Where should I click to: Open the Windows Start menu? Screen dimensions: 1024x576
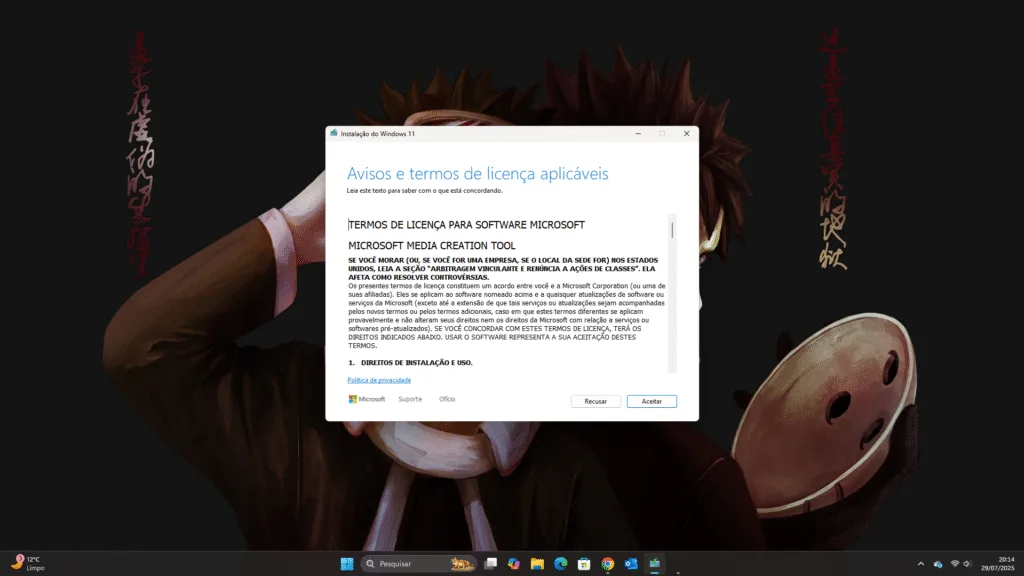point(347,564)
